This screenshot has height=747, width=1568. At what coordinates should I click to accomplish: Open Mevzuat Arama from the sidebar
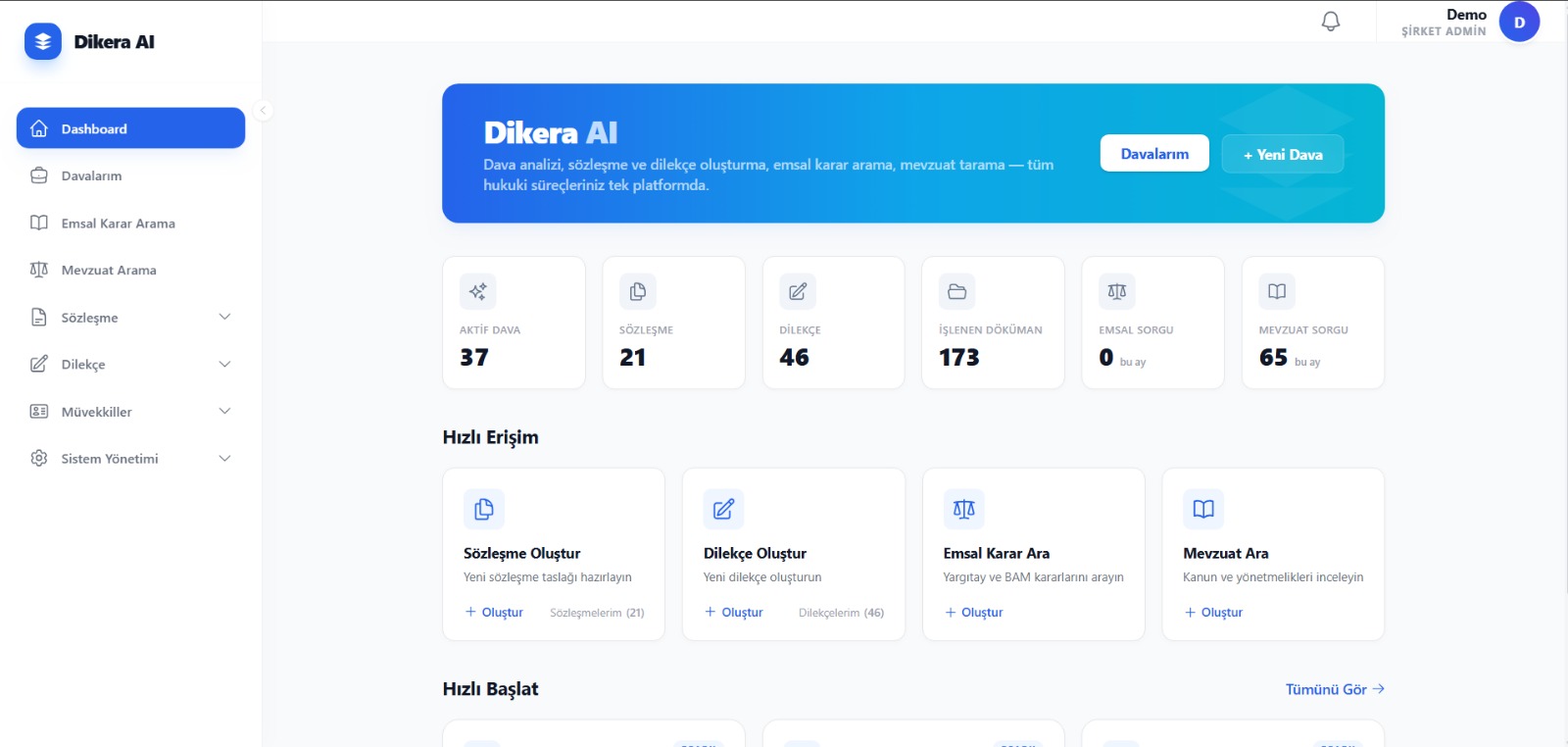coord(108,271)
